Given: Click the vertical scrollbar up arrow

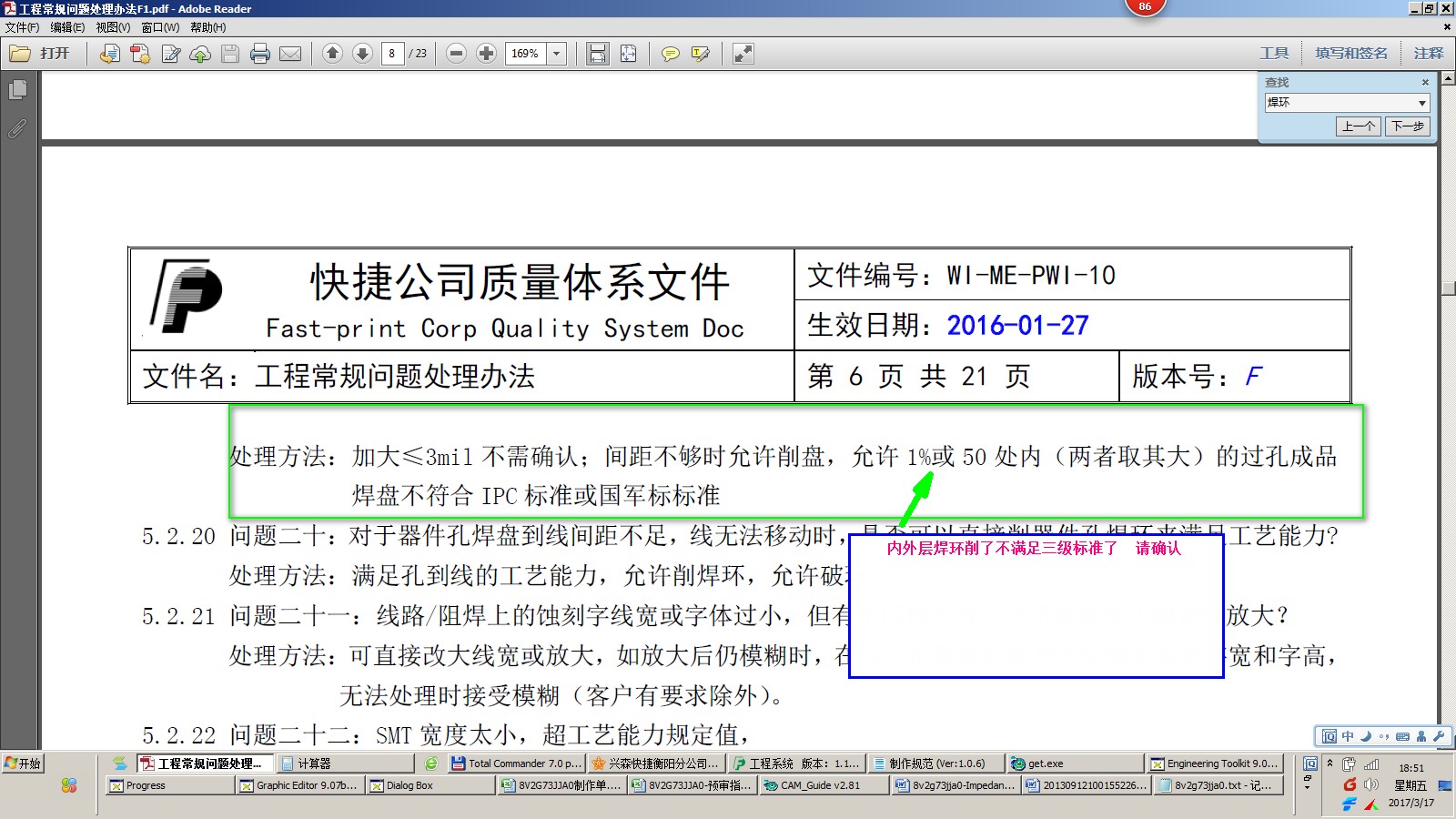Looking at the screenshot, I should (x=1448, y=79).
